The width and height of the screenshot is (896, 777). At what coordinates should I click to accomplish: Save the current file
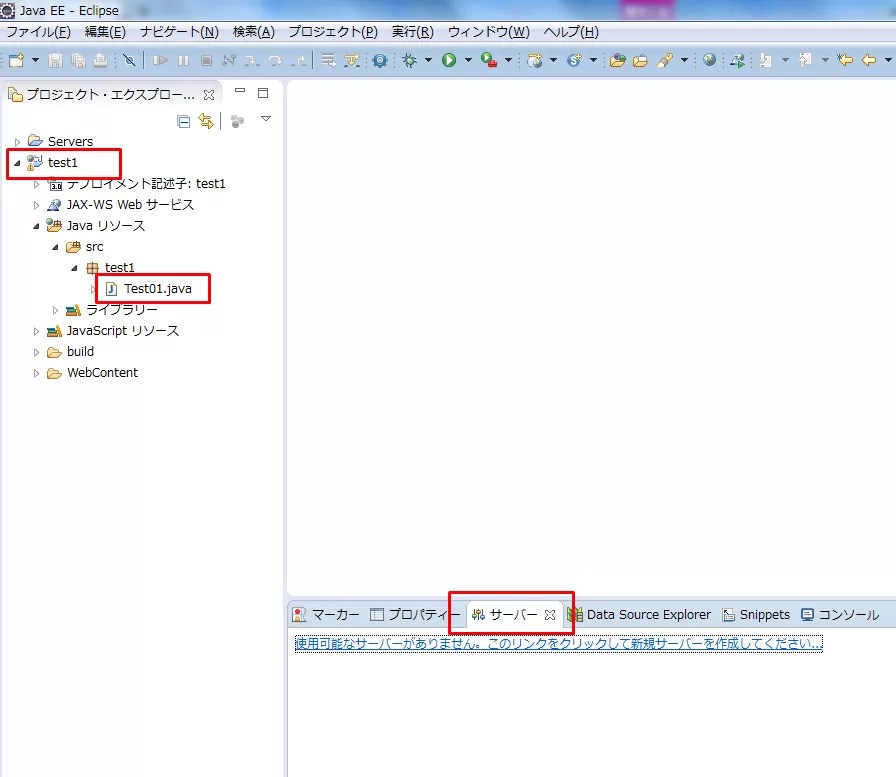(54, 61)
